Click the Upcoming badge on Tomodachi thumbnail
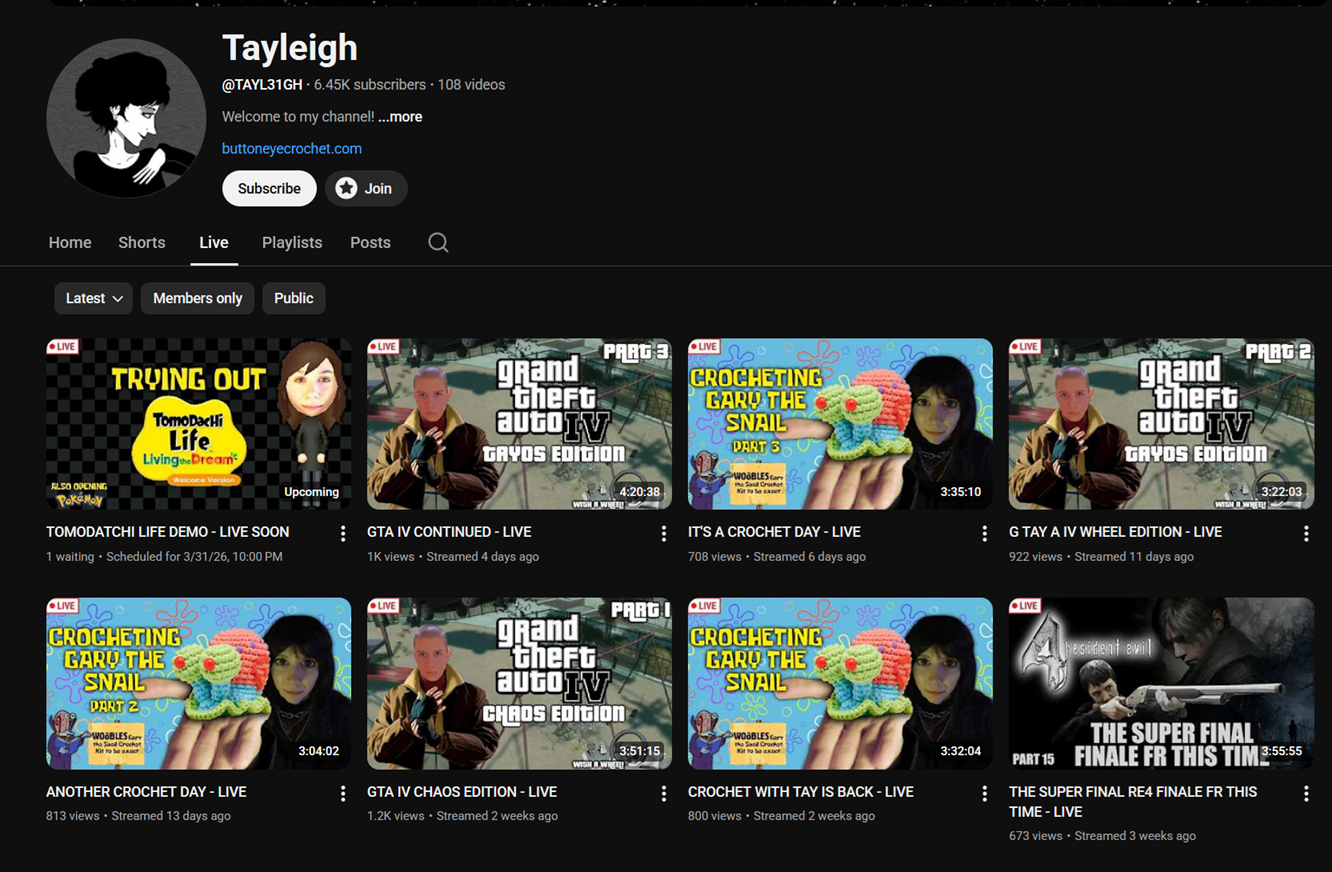The height and width of the screenshot is (872, 1332). point(311,492)
